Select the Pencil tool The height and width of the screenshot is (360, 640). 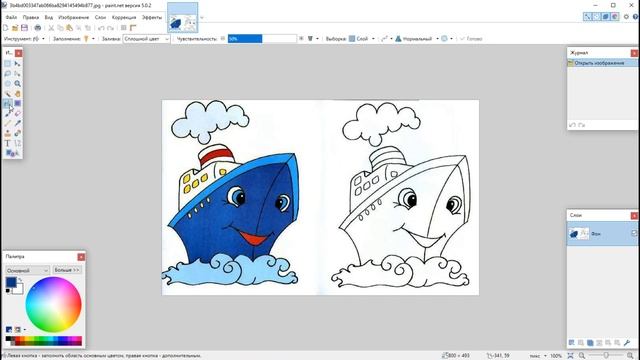tap(8, 123)
